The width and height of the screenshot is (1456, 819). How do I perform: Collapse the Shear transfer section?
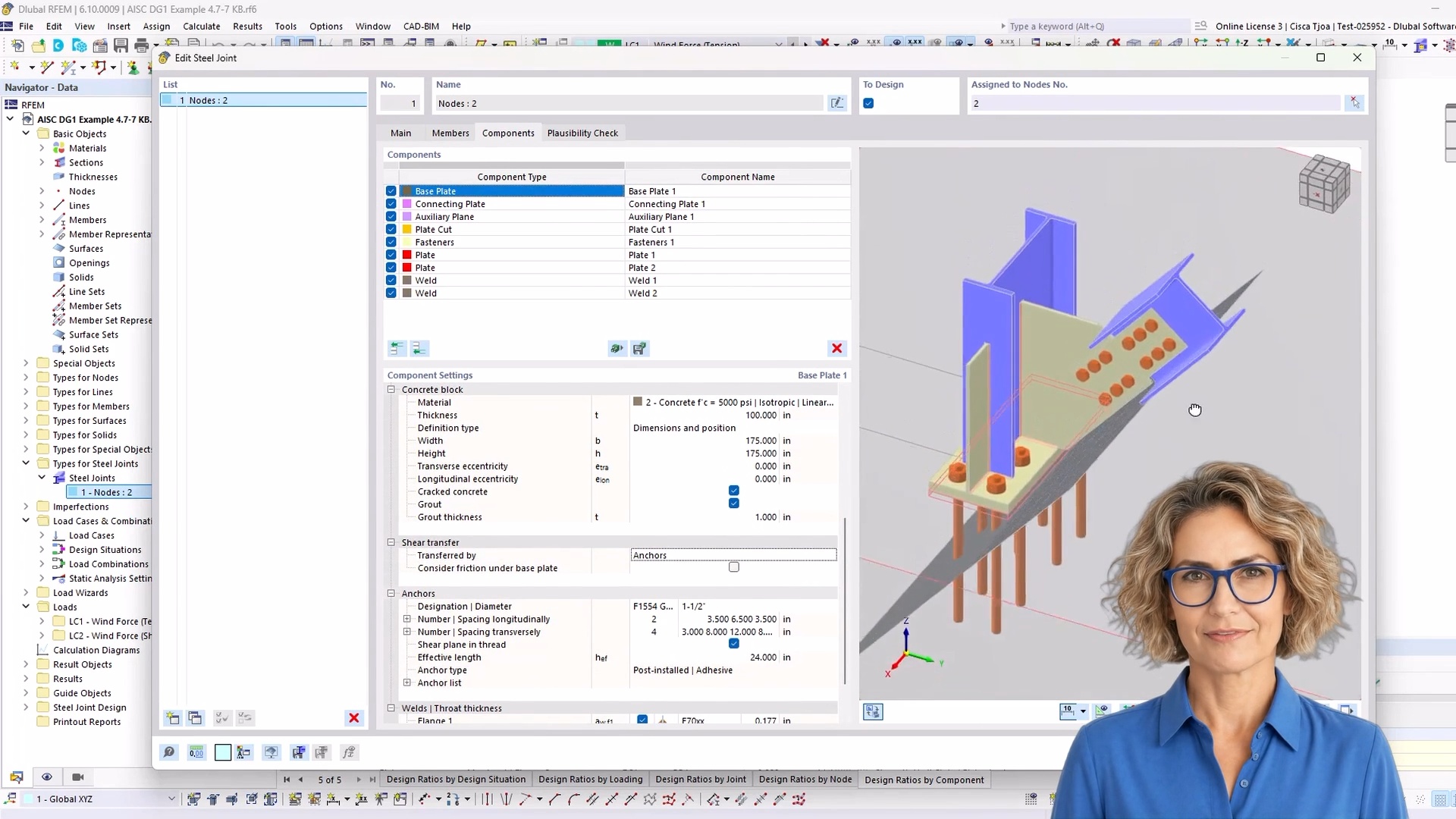391,542
